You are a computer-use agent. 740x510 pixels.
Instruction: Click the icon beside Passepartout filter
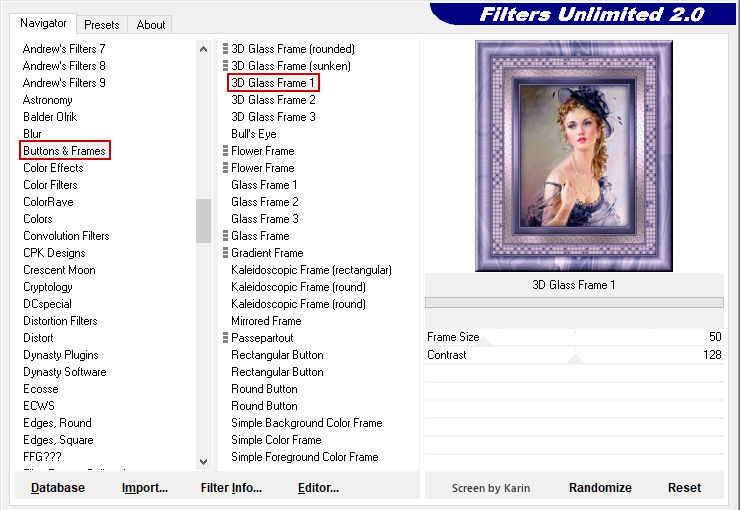point(225,338)
